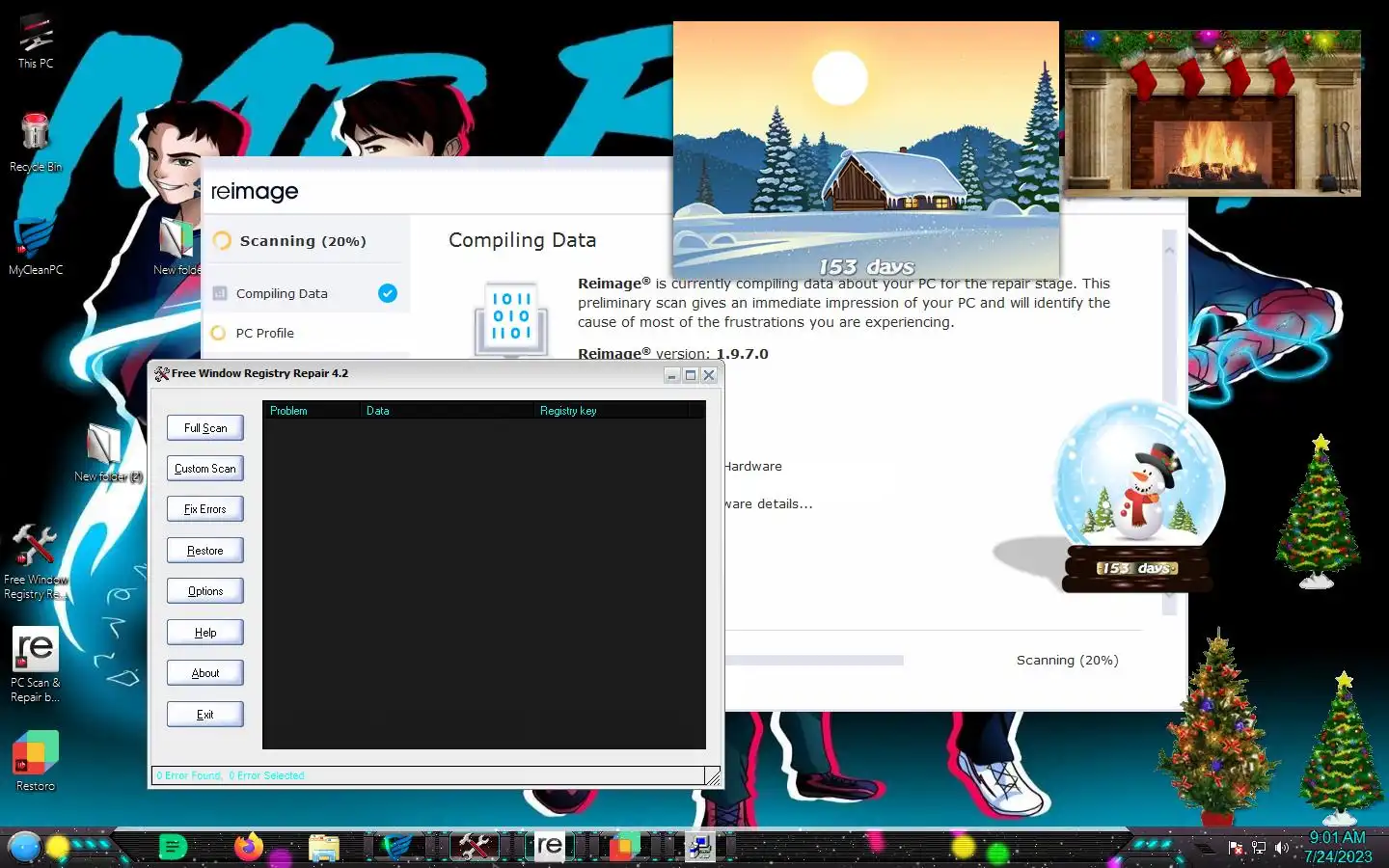Open the green chat app on the taskbar
1389x868 pixels.
pos(172,848)
